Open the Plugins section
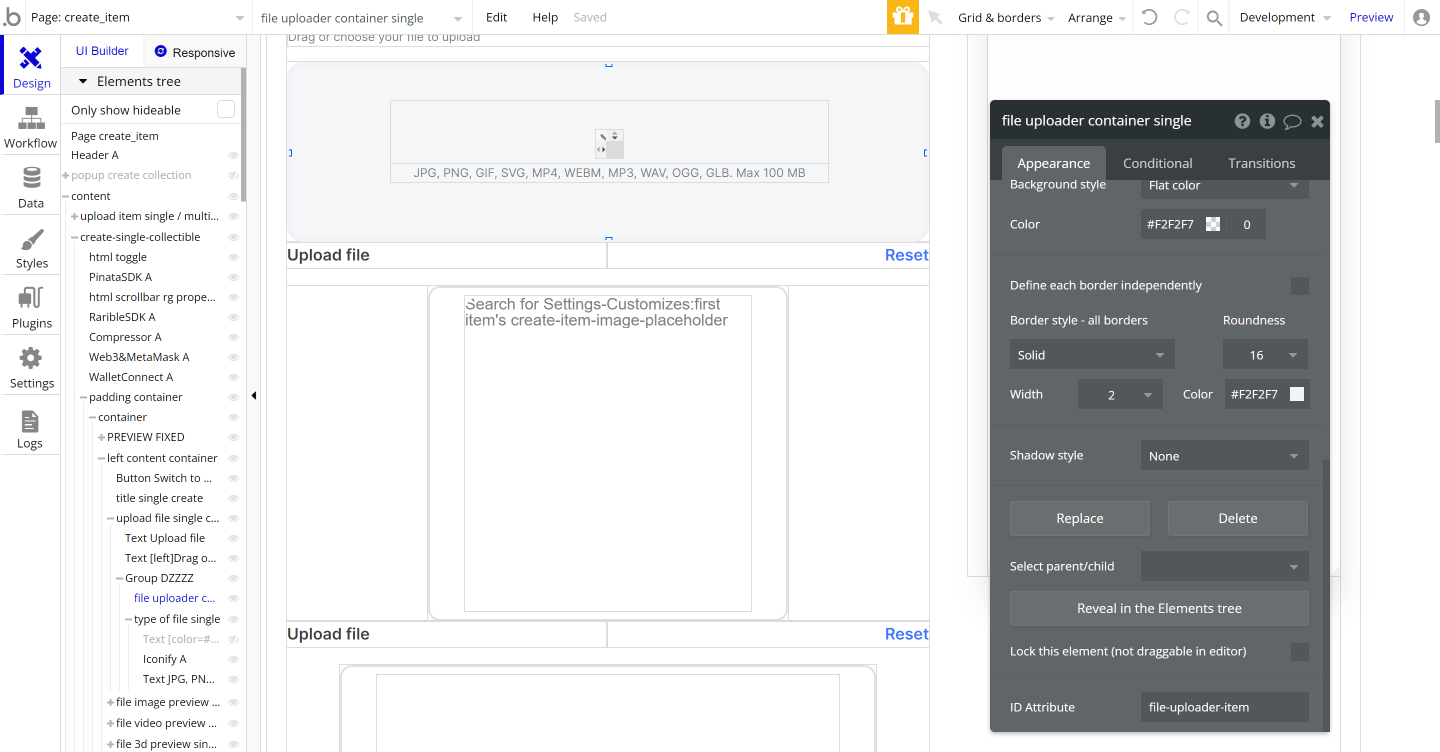The width and height of the screenshot is (1440, 752). (30, 308)
